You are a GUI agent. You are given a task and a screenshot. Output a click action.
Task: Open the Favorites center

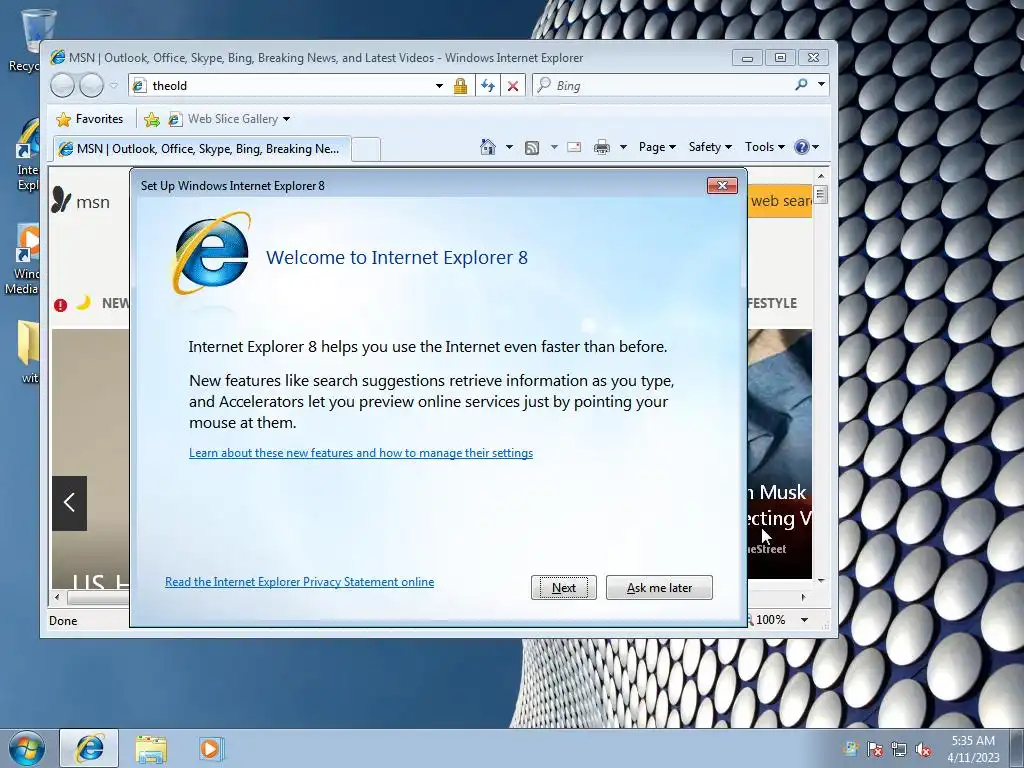coord(89,119)
